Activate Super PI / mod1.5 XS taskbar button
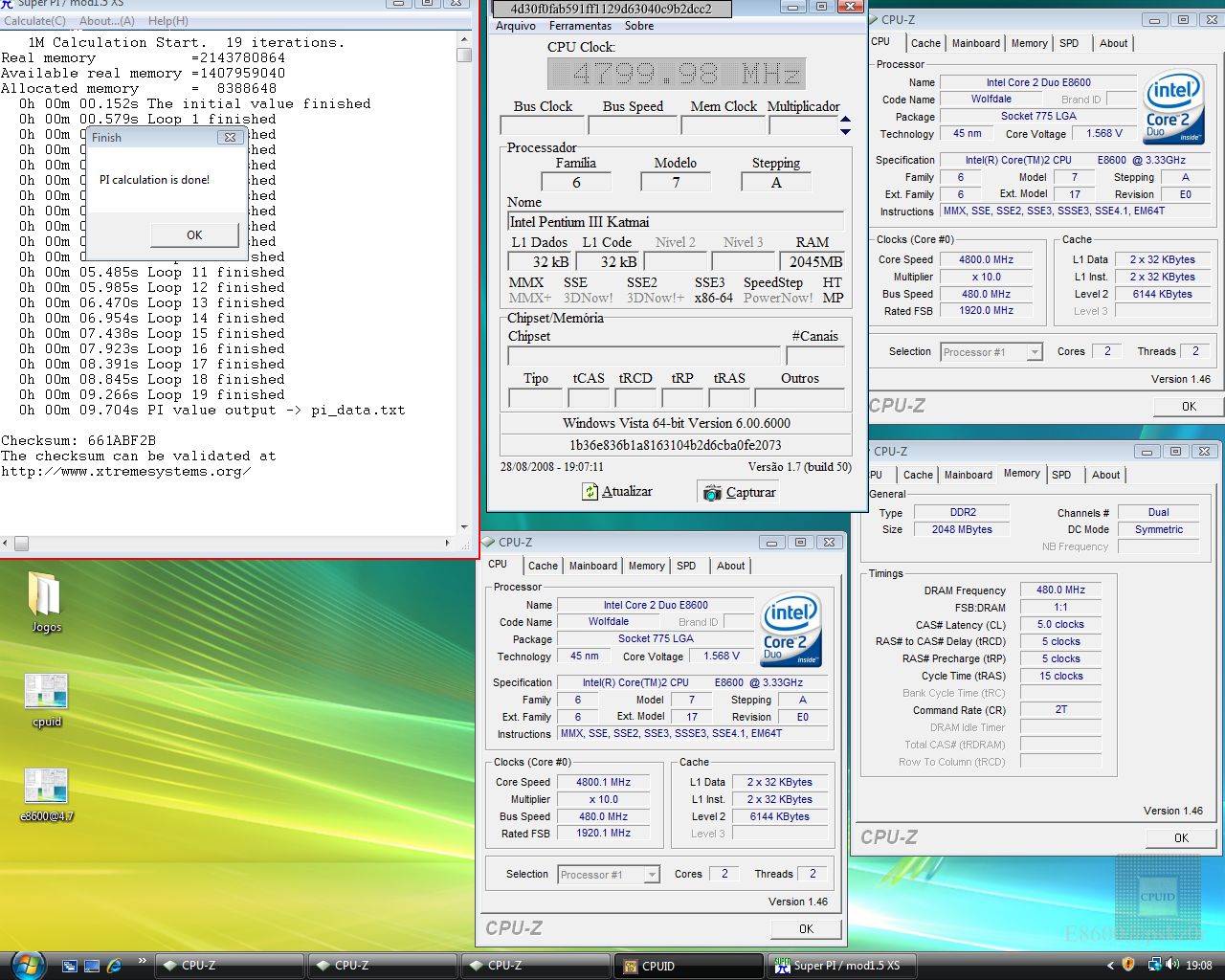The width and height of the screenshot is (1225, 980). click(842, 966)
